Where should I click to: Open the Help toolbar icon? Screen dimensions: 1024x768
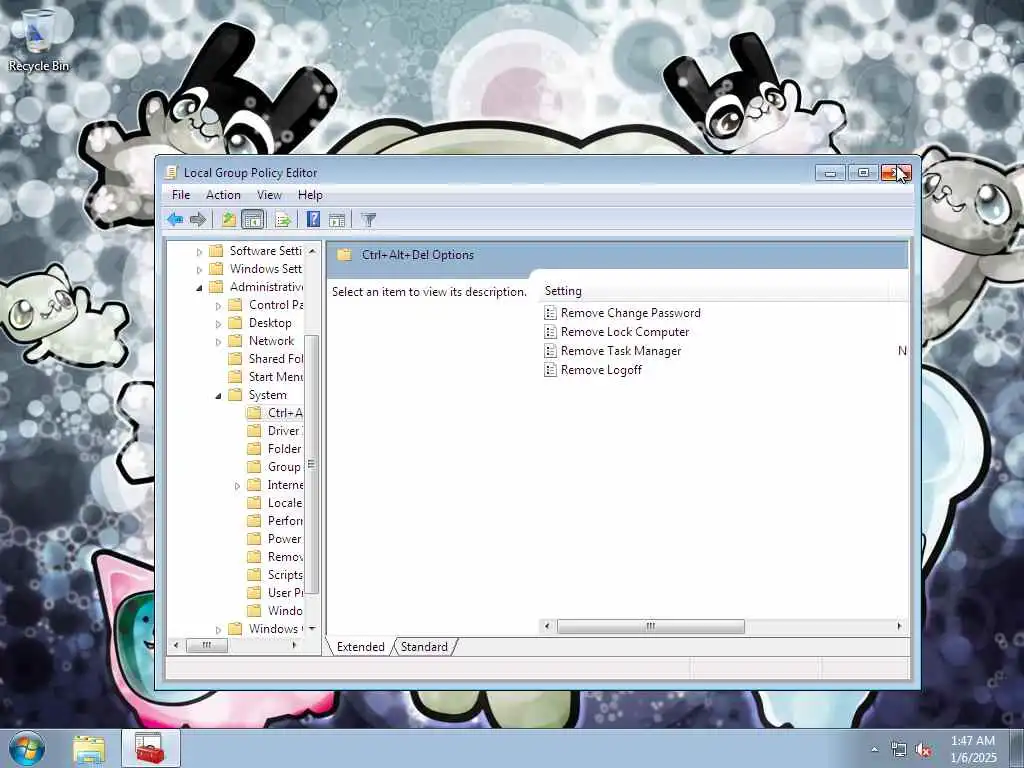click(x=313, y=219)
